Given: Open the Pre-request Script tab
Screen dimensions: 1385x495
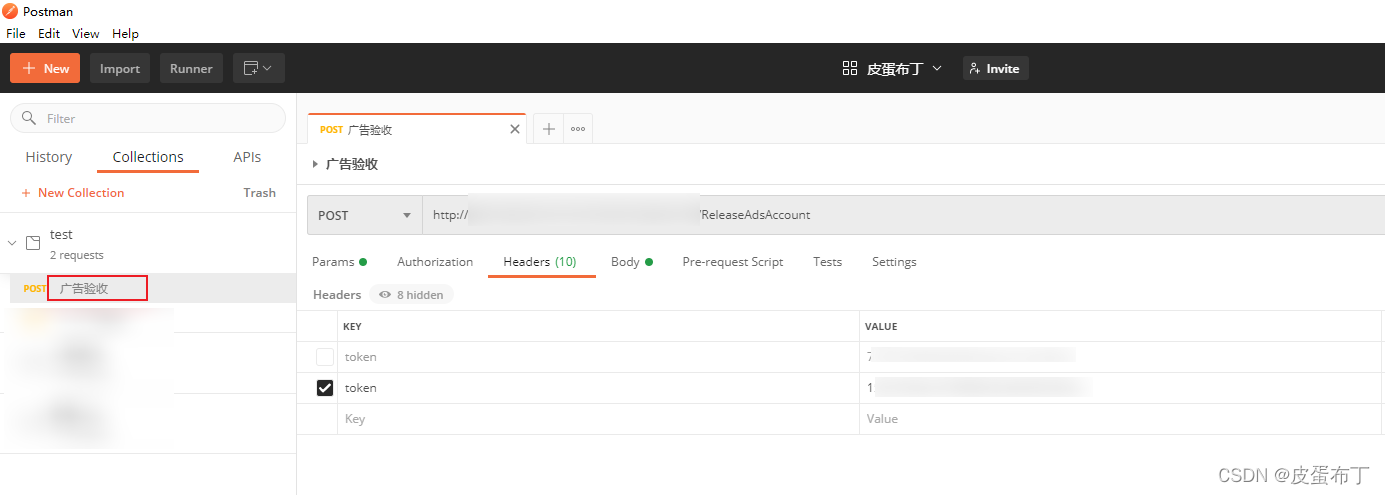Looking at the screenshot, I should (732, 262).
